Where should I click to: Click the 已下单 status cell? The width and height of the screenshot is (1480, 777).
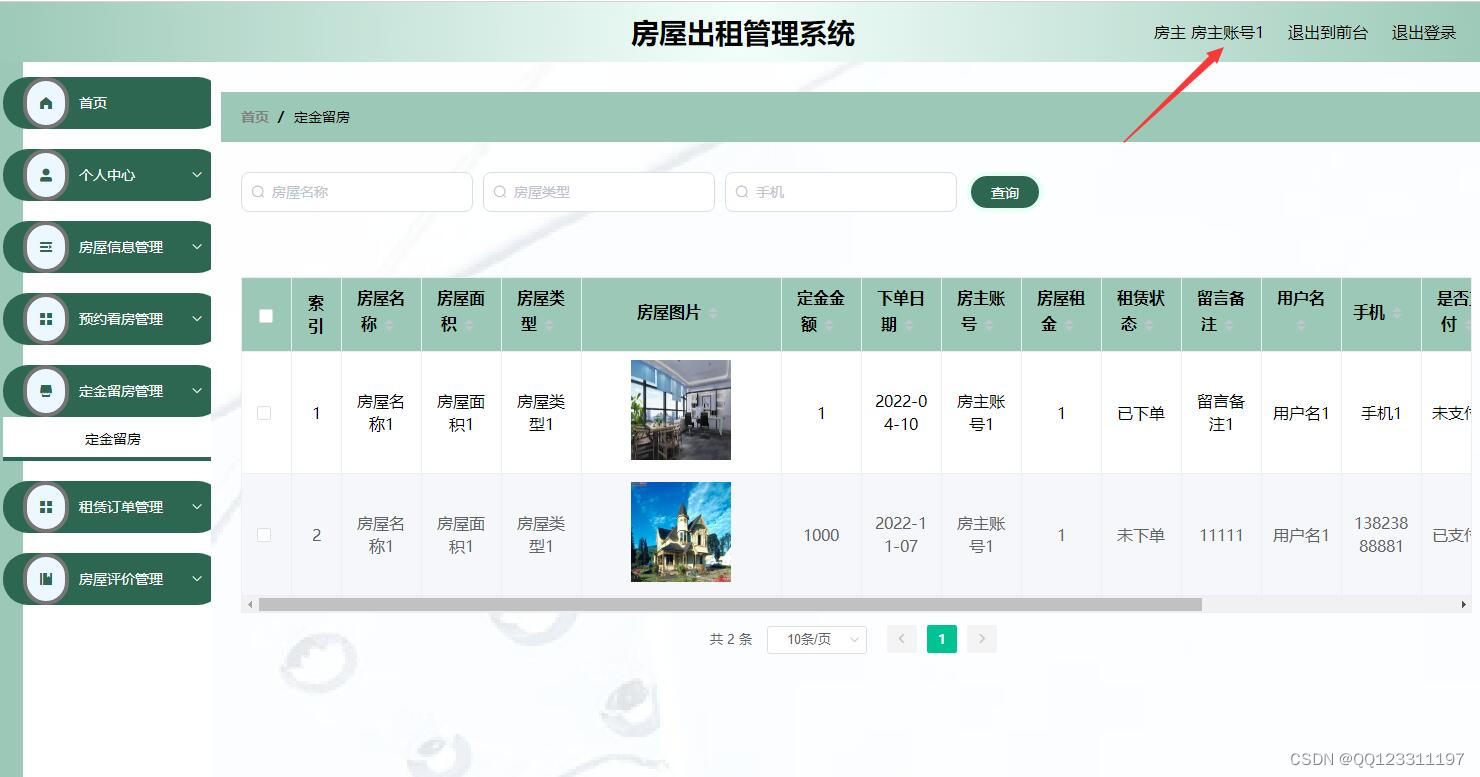pos(1141,413)
